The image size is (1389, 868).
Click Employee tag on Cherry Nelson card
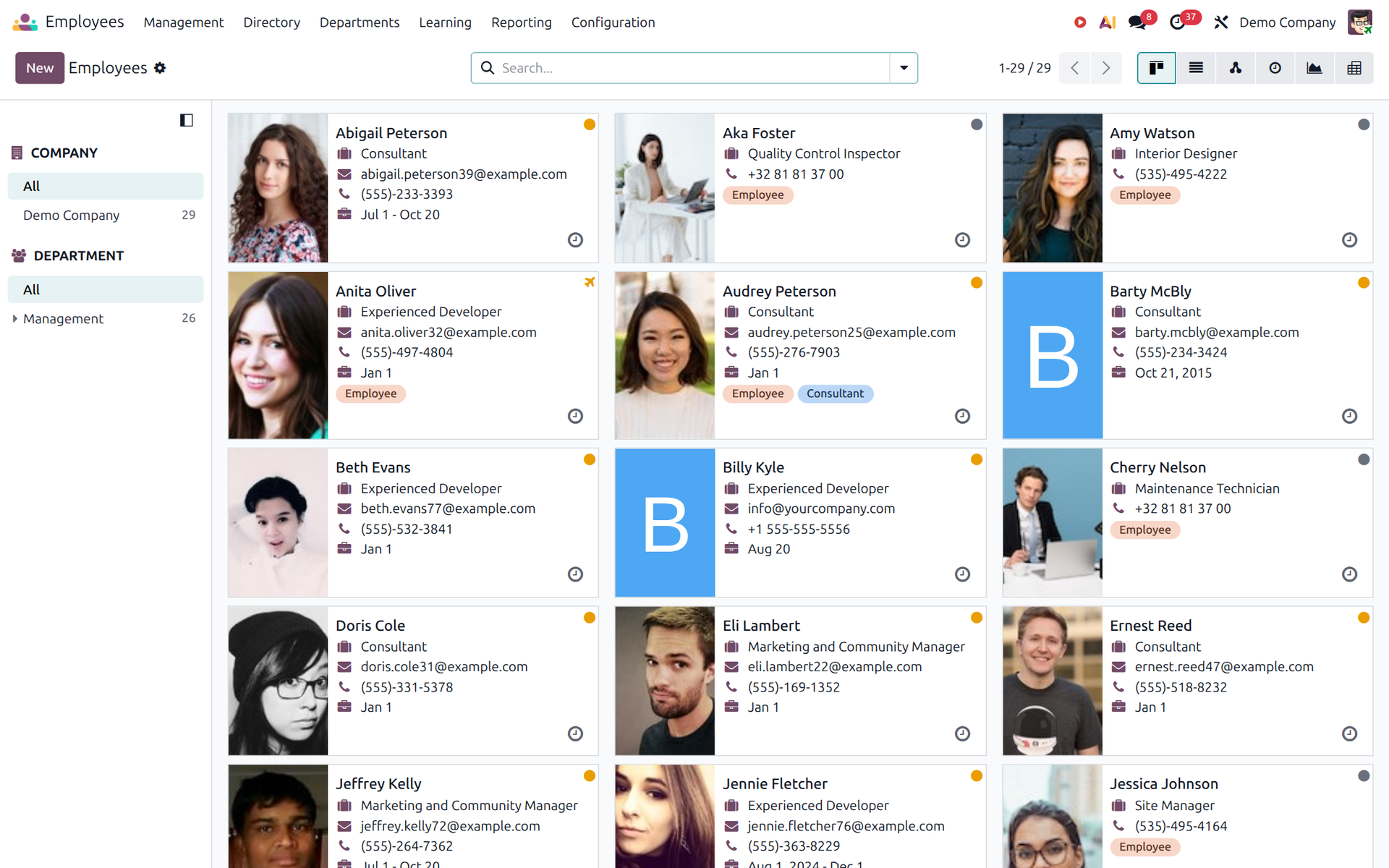1144,529
